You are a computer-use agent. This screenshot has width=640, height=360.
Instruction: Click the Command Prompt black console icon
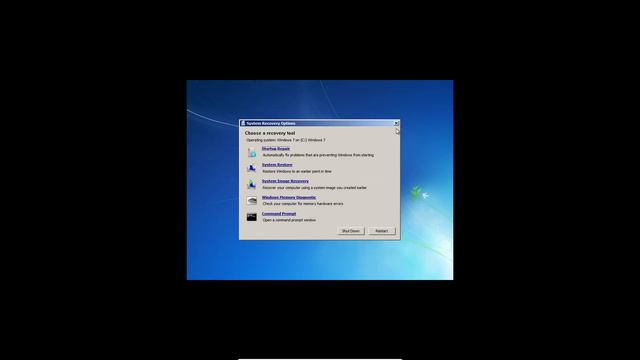click(252, 217)
